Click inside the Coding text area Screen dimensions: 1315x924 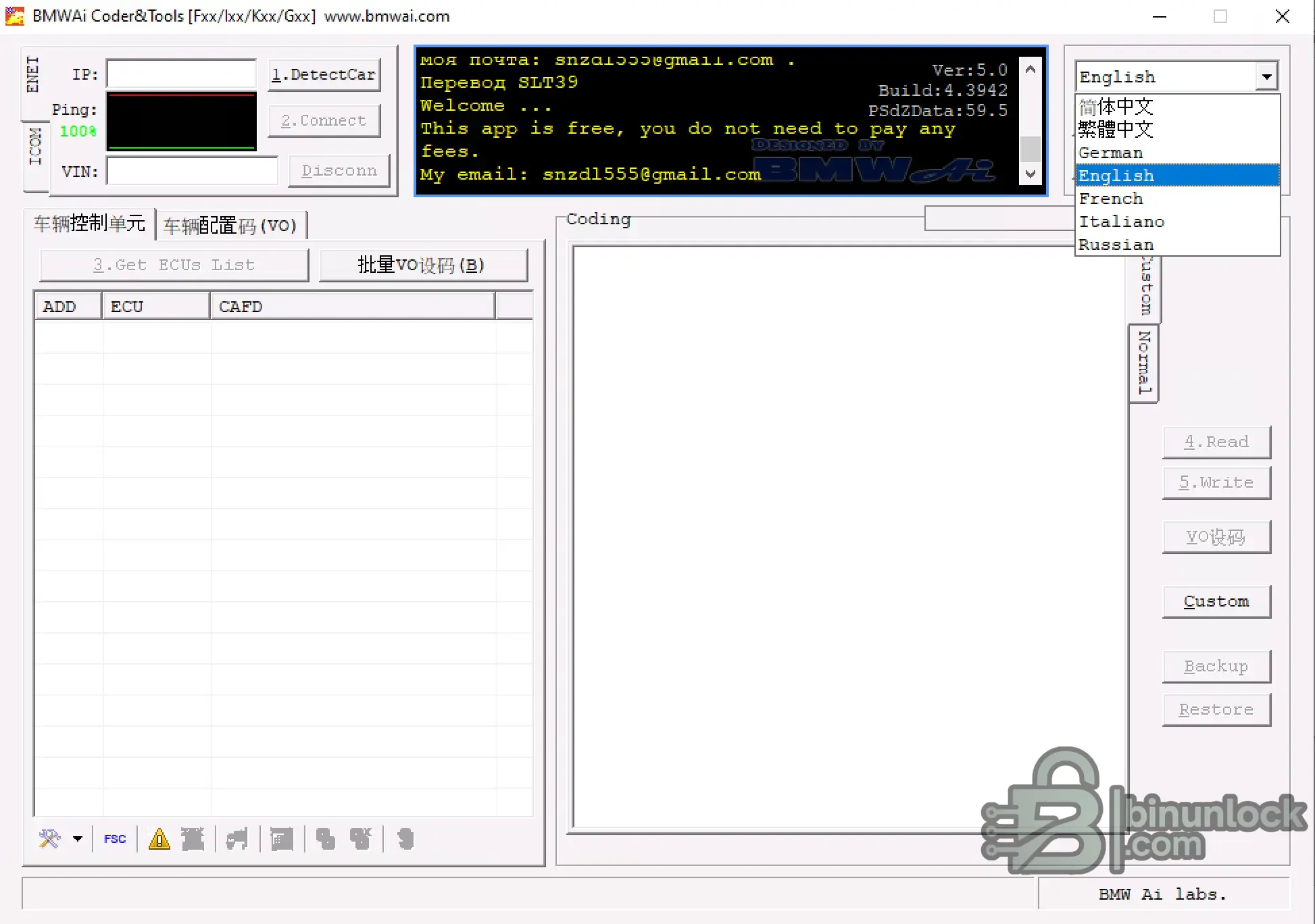[850, 536]
